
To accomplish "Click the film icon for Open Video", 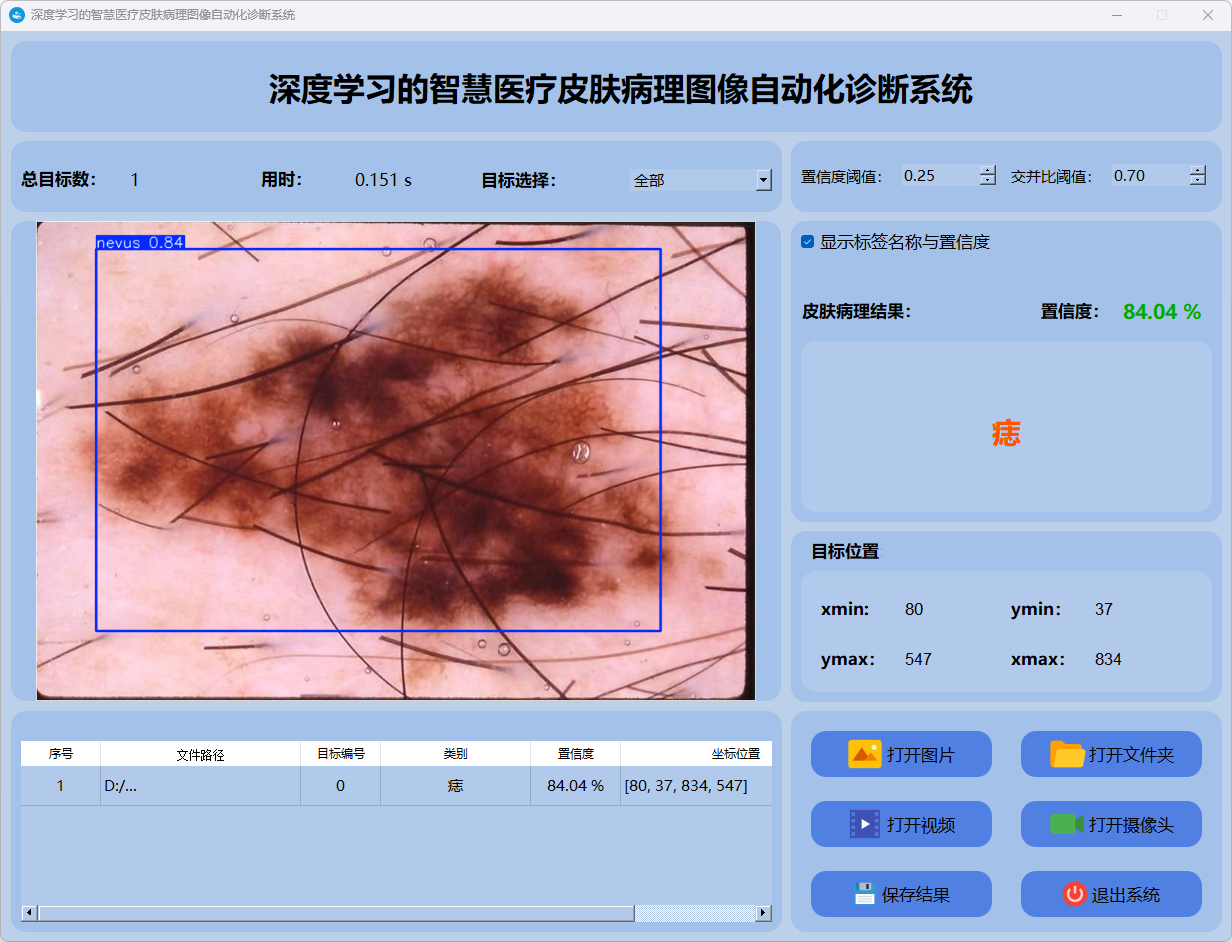I will [x=864, y=824].
